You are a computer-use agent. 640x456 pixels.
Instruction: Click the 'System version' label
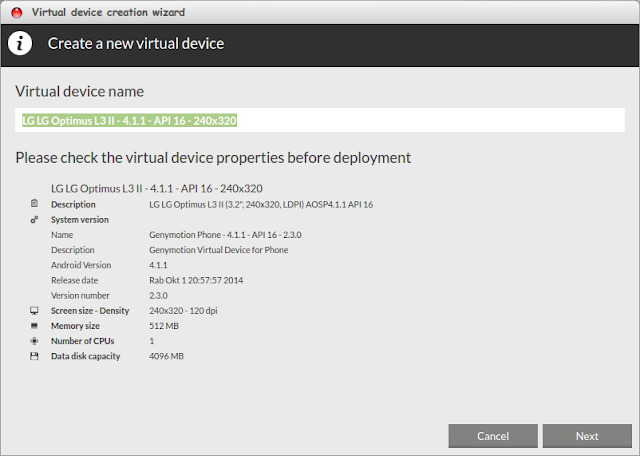pyautogui.click(x=80, y=220)
